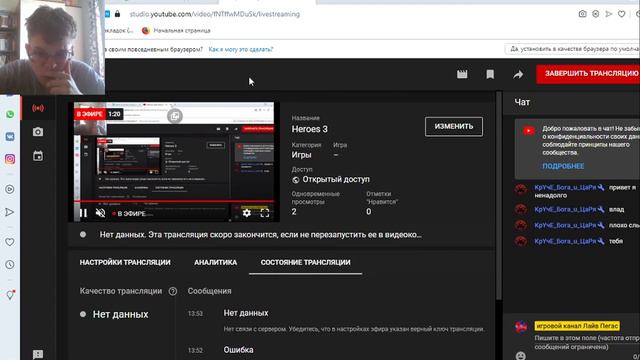Jump to live via В ЭФИРЕ player button
The image size is (640, 360).
coord(129,213)
